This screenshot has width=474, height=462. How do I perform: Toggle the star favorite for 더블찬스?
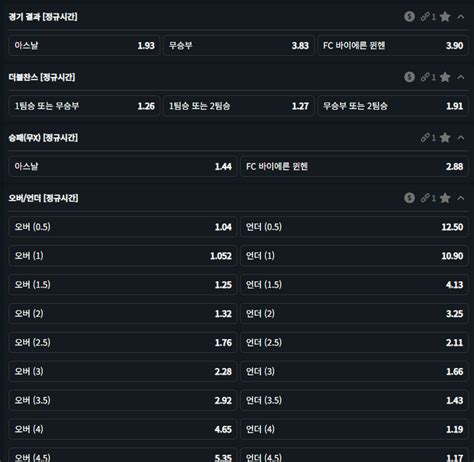[x=445, y=77]
